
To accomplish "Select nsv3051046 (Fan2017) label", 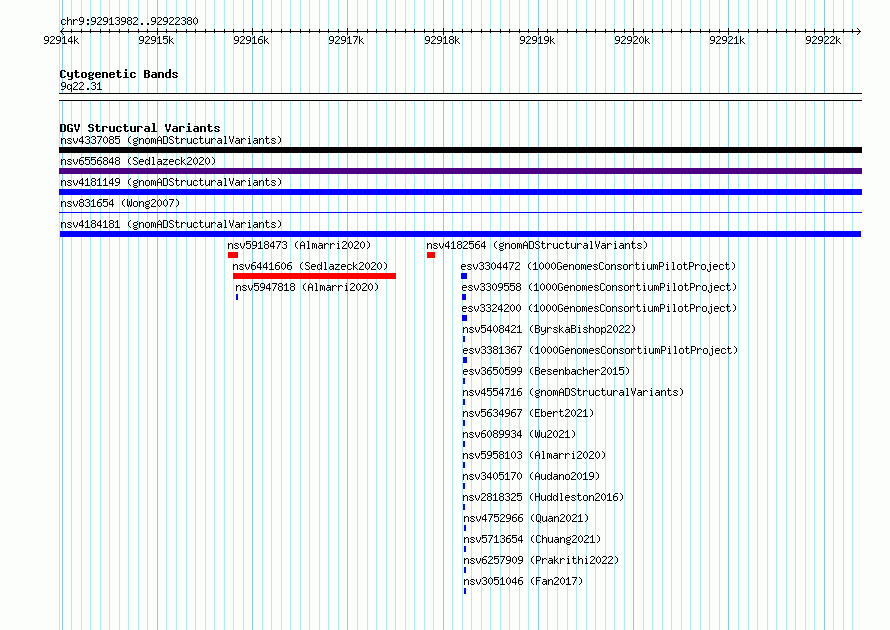I will 523,581.
